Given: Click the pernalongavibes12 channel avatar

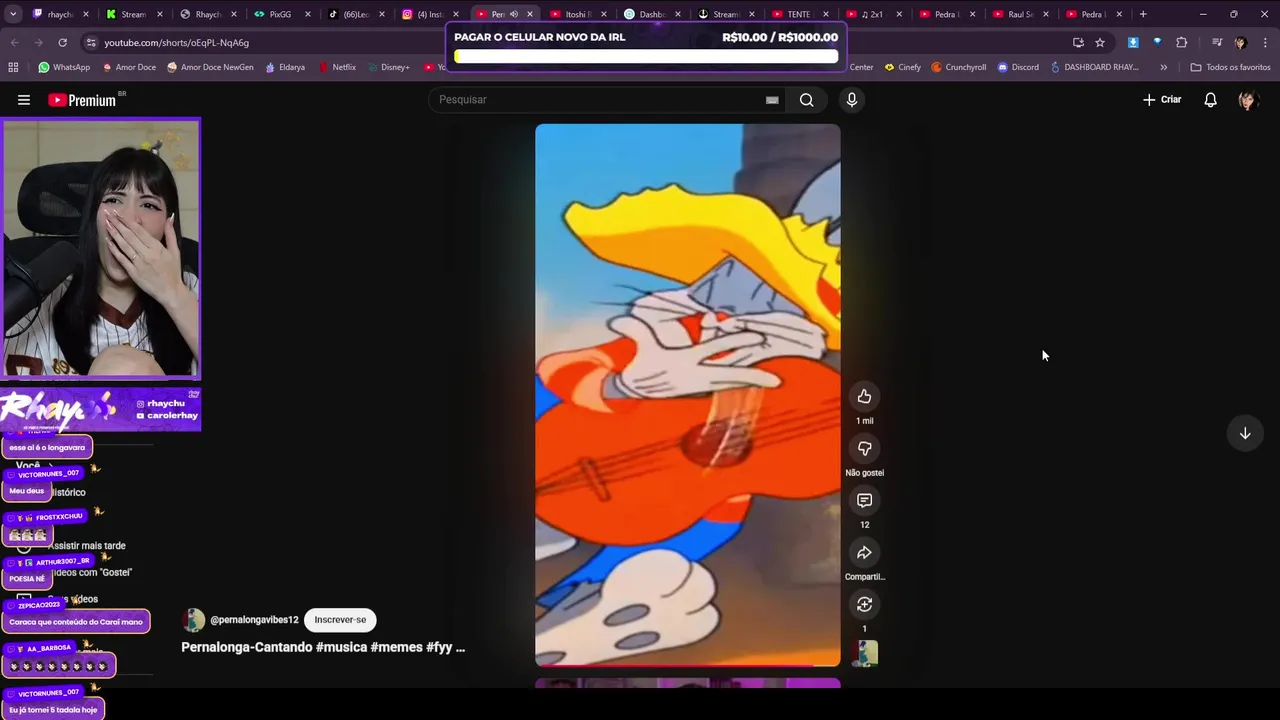Looking at the screenshot, I should pyautogui.click(x=193, y=620).
